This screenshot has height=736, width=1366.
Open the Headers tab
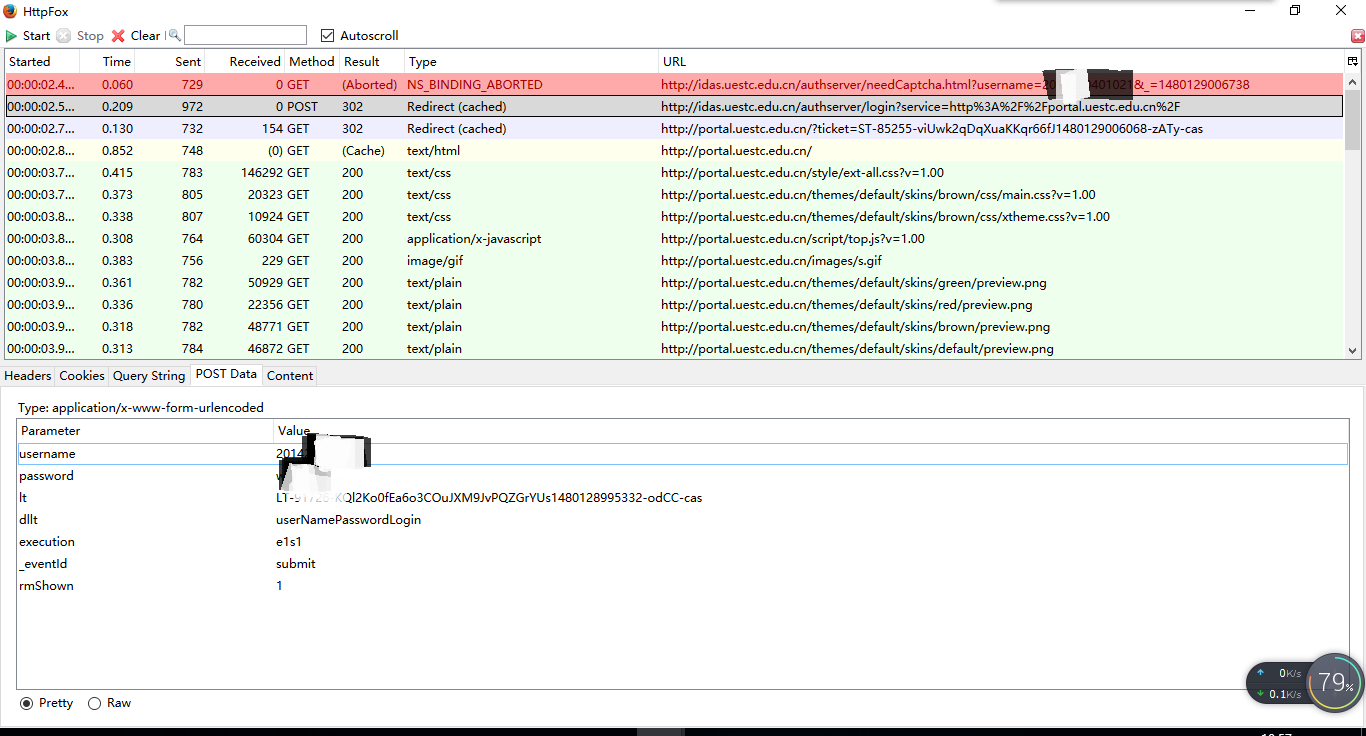pyautogui.click(x=28, y=375)
